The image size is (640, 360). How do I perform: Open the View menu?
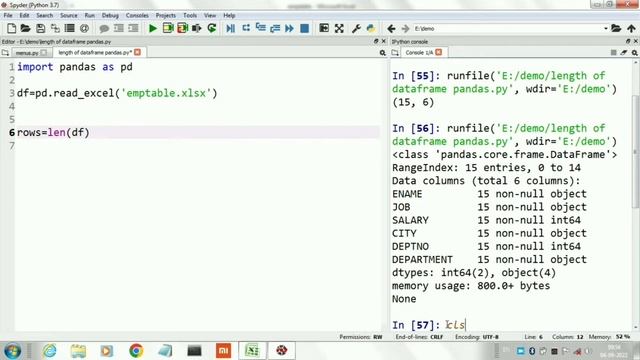[x=210, y=15]
